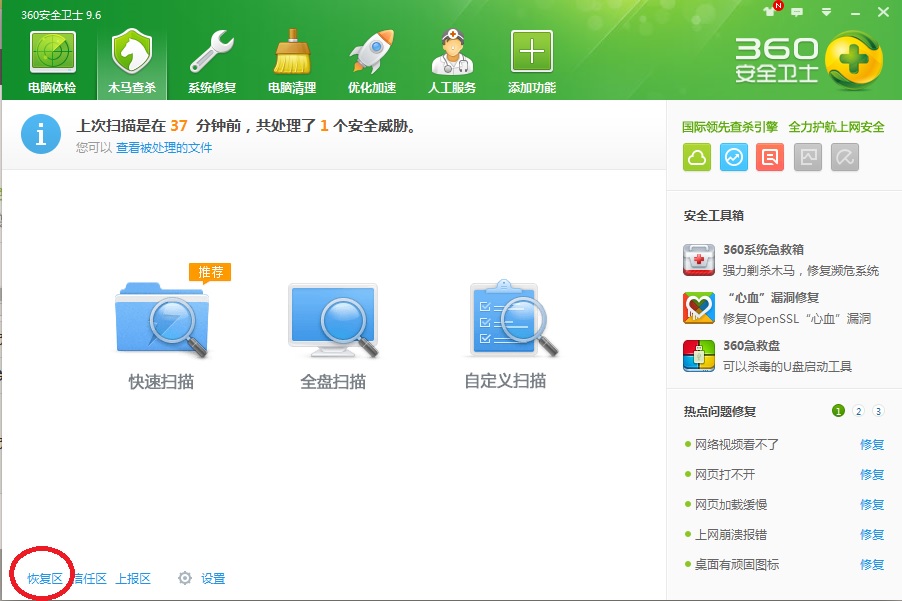Open 系统修复 wrench tab

212,62
